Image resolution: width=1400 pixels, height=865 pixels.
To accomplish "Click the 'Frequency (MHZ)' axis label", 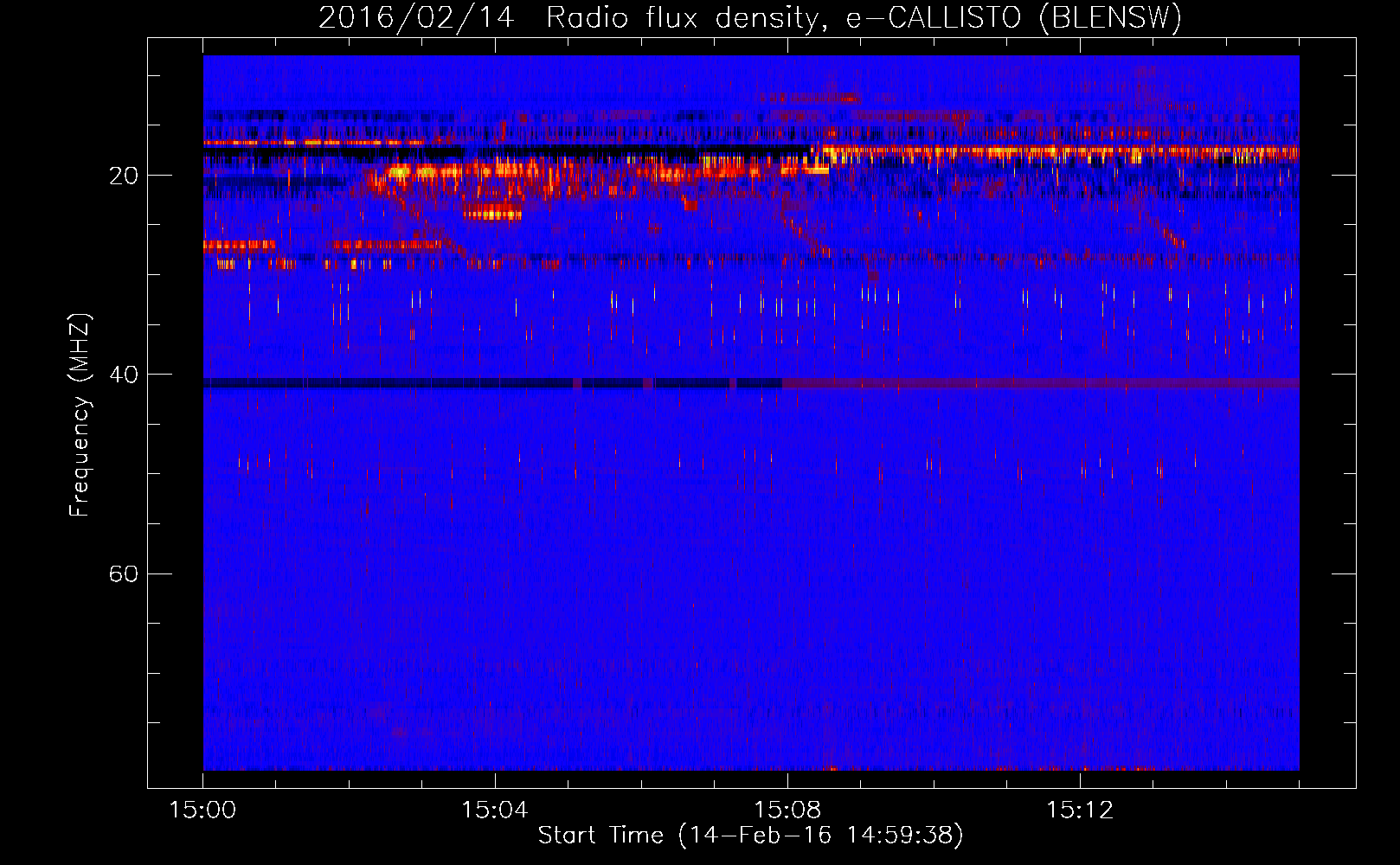I will click(80, 415).
